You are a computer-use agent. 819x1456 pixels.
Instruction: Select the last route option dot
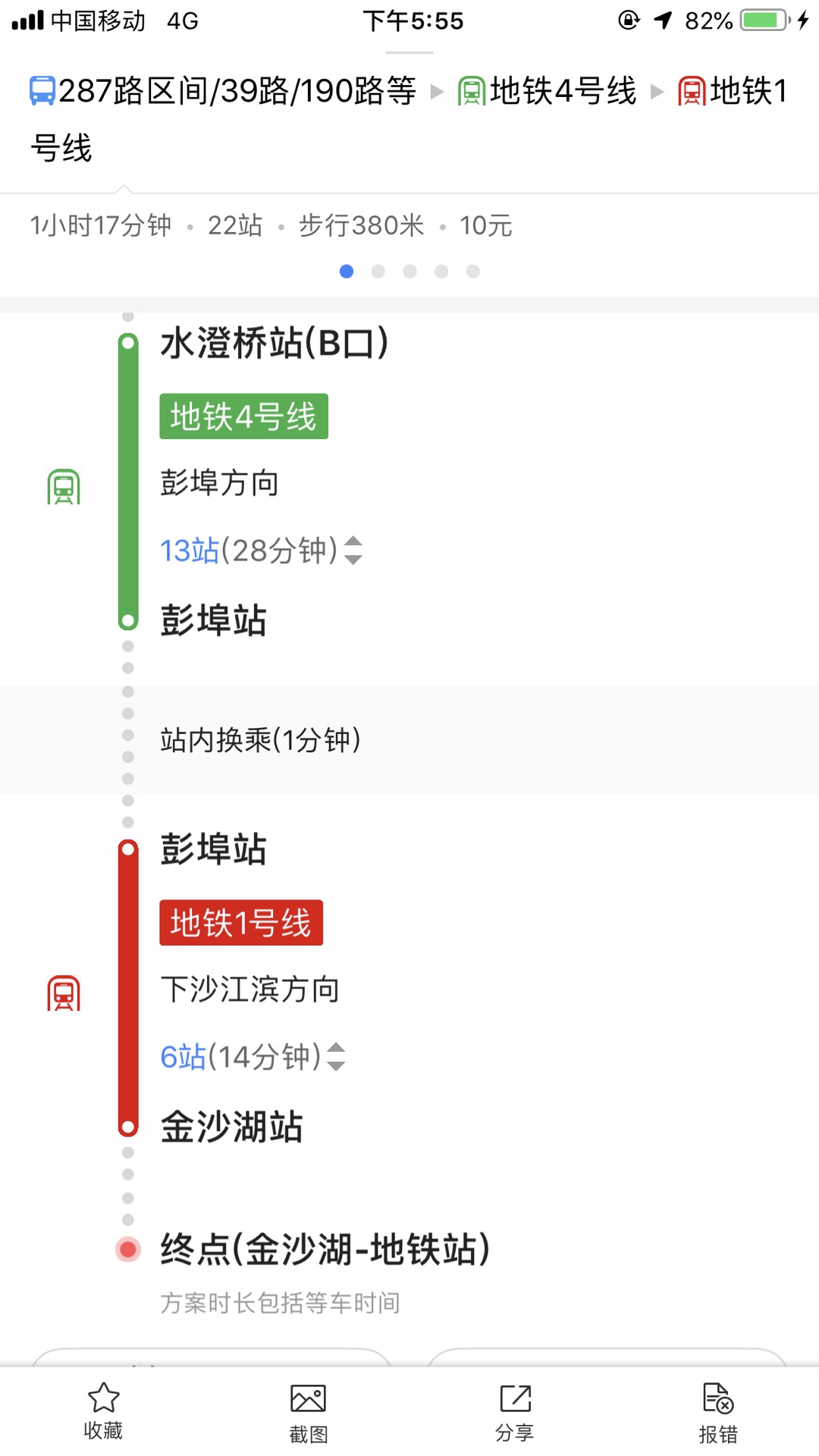[473, 271]
